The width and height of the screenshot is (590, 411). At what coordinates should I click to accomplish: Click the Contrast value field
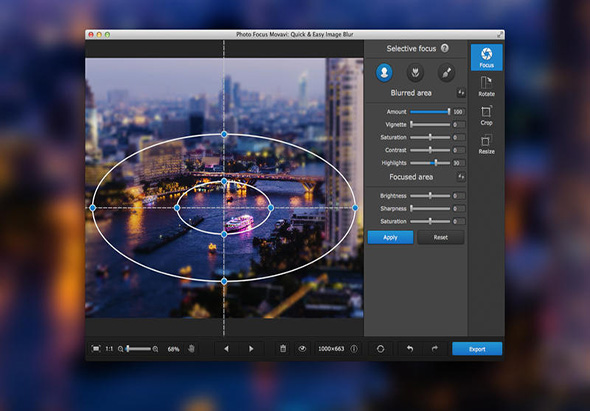coord(458,150)
